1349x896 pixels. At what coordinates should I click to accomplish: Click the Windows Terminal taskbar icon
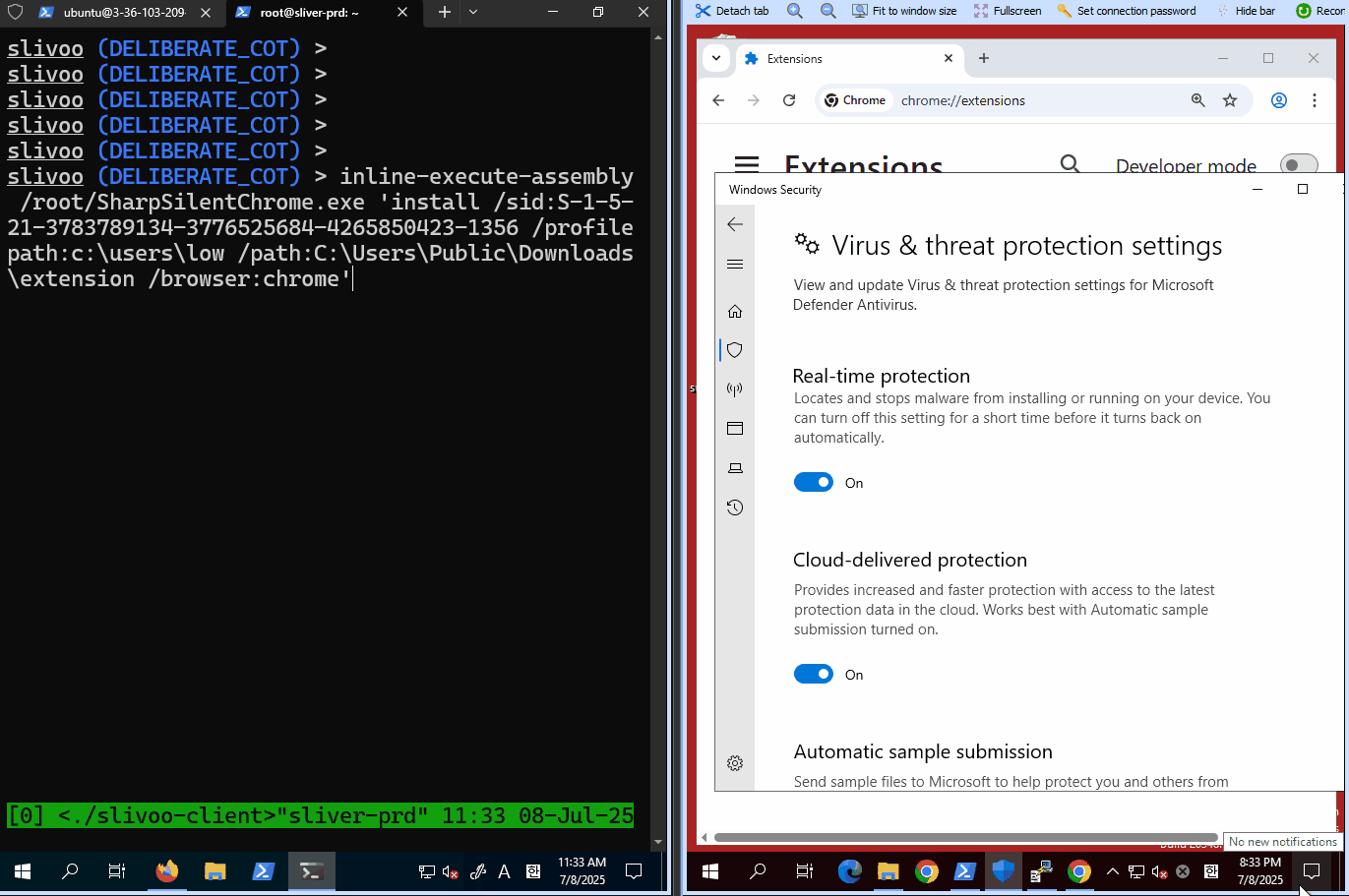[312, 871]
